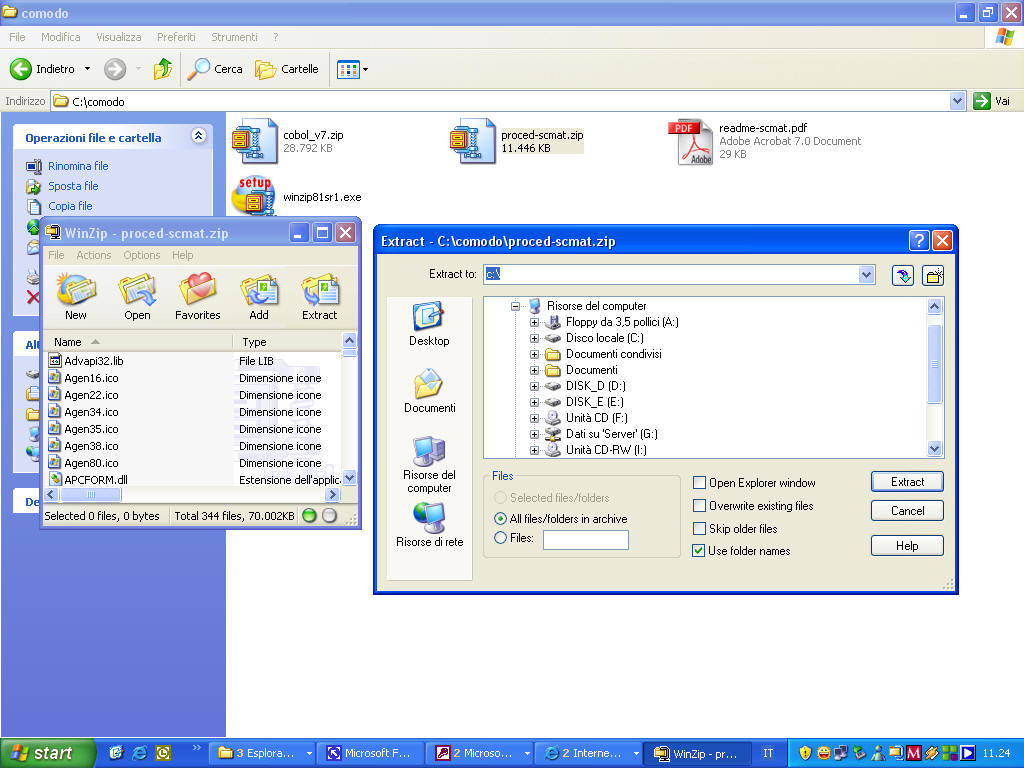Click Sposta file in the task pane
This screenshot has width=1024, height=768.
tap(73, 186)
